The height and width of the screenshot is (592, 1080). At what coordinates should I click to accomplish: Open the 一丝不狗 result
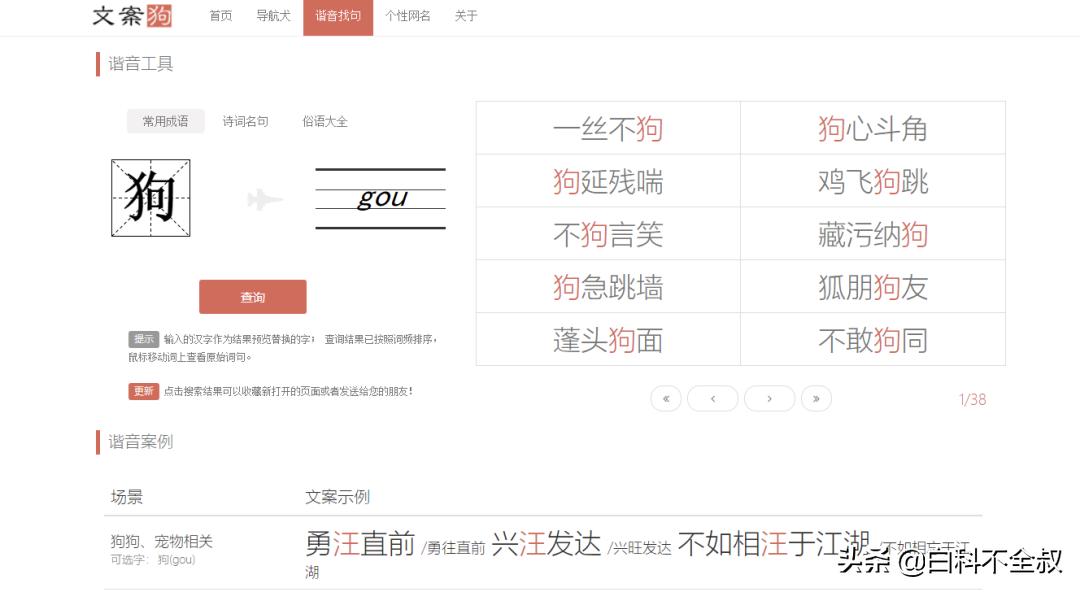click(608, 127)
